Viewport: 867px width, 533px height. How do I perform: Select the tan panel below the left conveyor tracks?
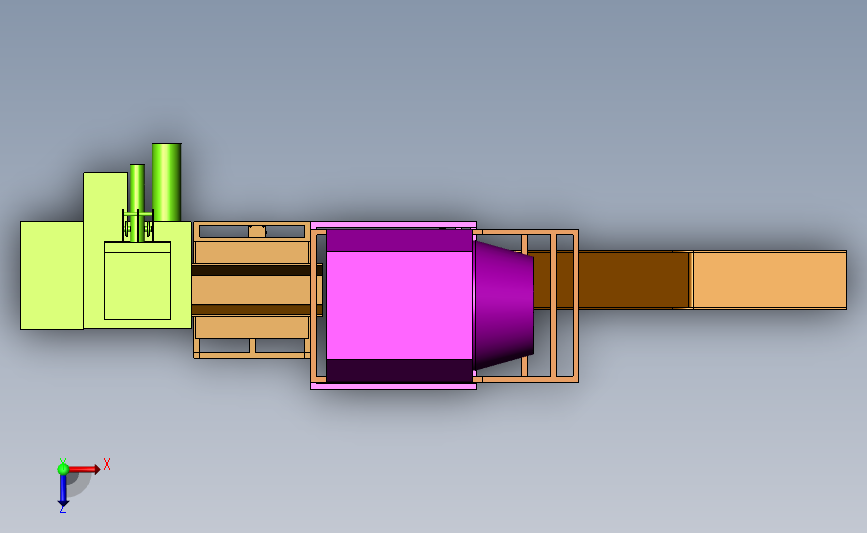pos(252,327)
